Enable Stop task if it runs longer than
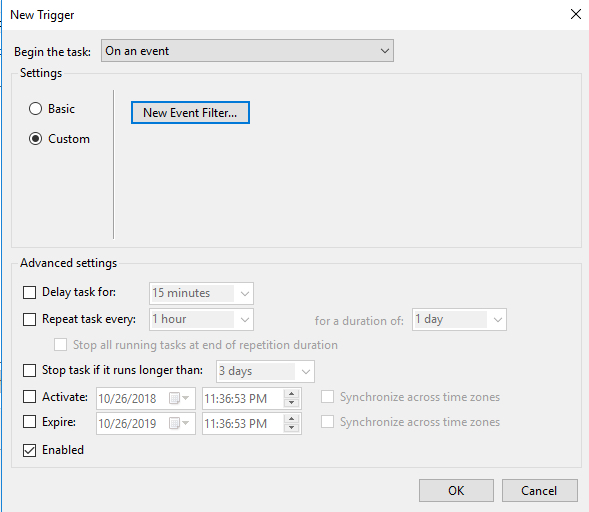Viewport: 589px width, 512px height. (29, 370)
